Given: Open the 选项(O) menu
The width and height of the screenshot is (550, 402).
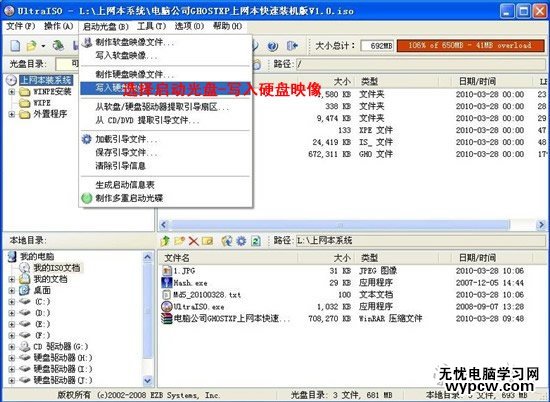Looking at the screenshot, I should click(189, 26).
